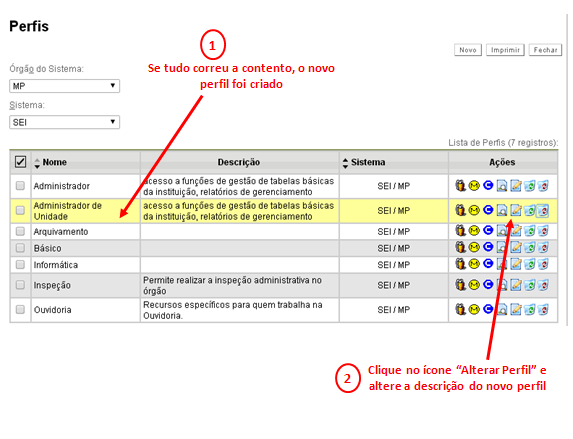Check the Informática row checkbox
Viewport: 573px width, 439px height.
pos(20,264)
